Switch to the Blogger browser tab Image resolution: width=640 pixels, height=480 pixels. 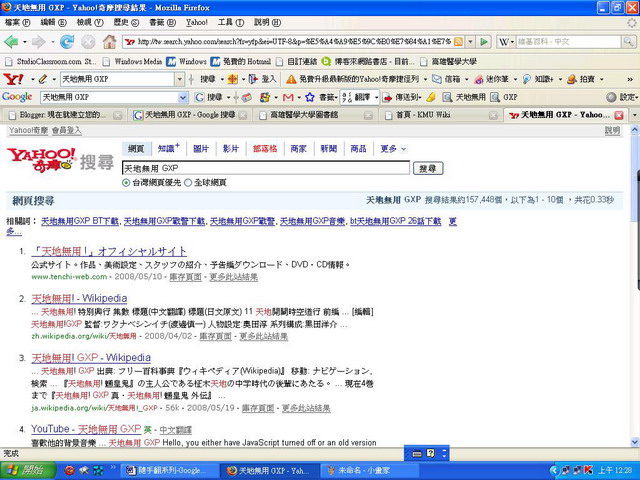[x=64, y=115]
